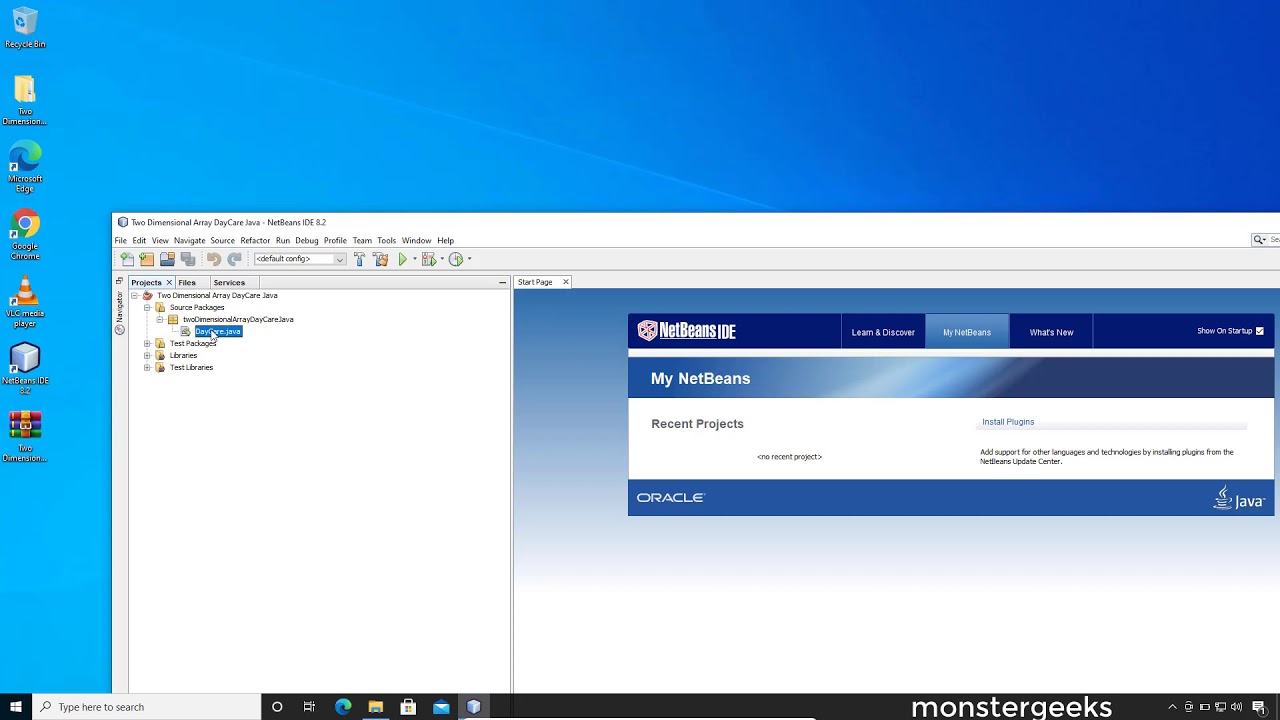
Task: Select the Libraries tree item
Action: (183, 355)
